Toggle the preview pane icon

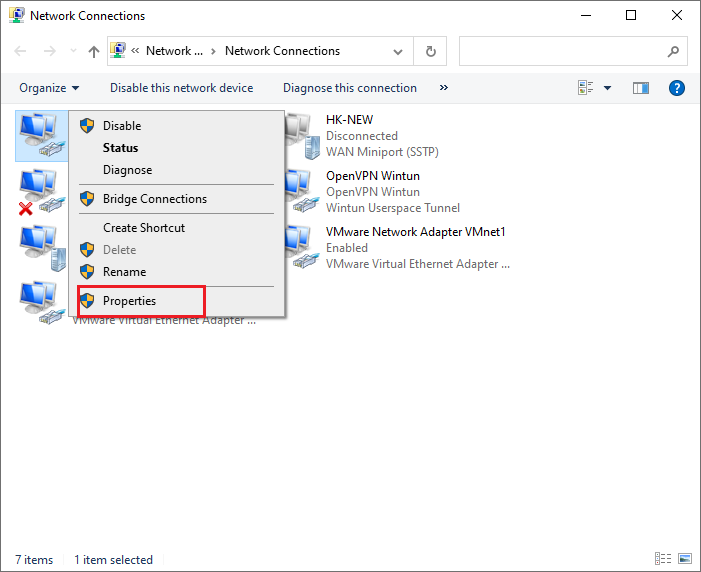pos(641,88)
